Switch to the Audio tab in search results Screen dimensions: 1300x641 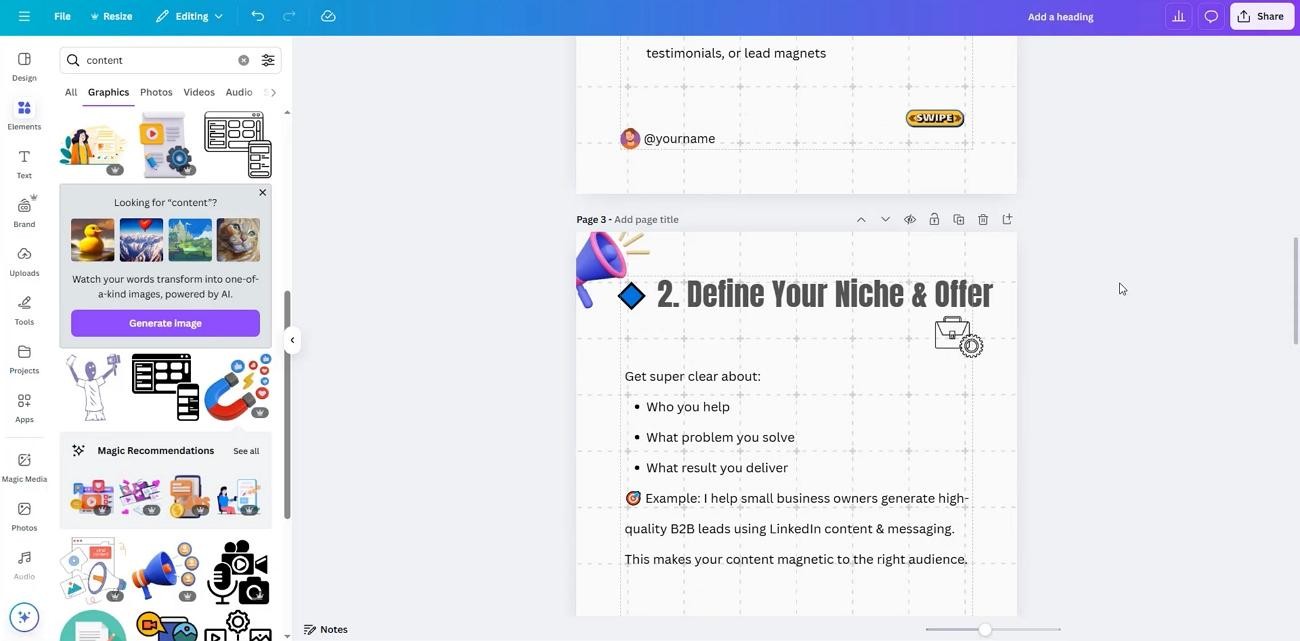pos(239,92)
